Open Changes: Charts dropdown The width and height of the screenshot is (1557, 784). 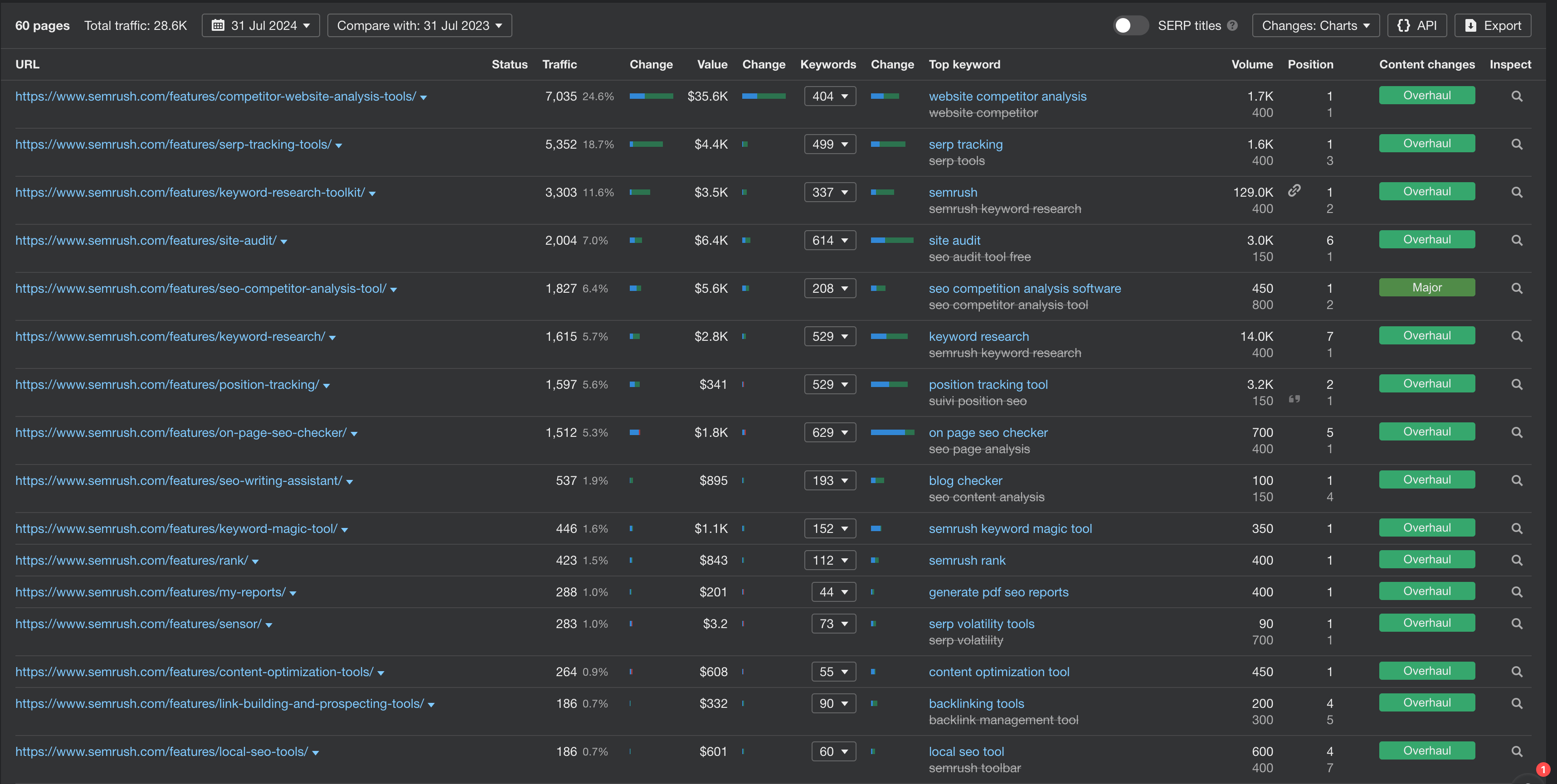click(x=1315, y=25)
